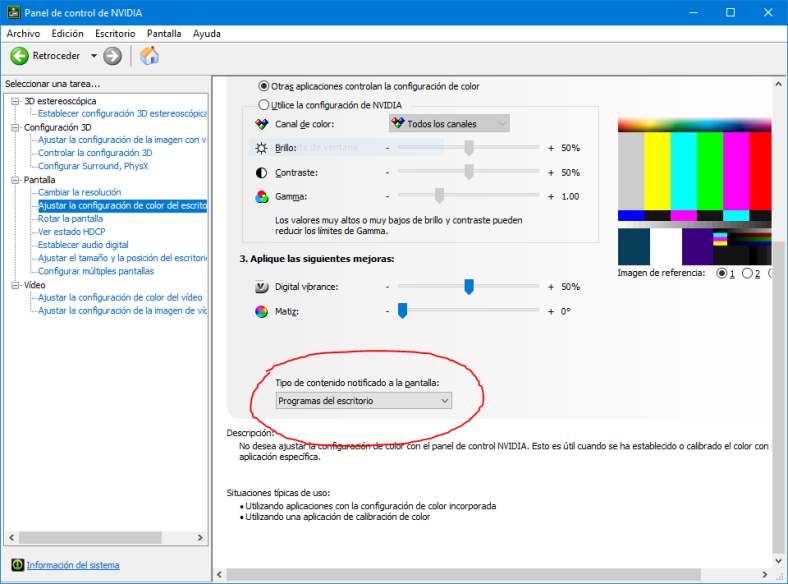This screenshot has width=788, height=584.
Task: Click the Gamma slider thumb
Action: [439, 196]
